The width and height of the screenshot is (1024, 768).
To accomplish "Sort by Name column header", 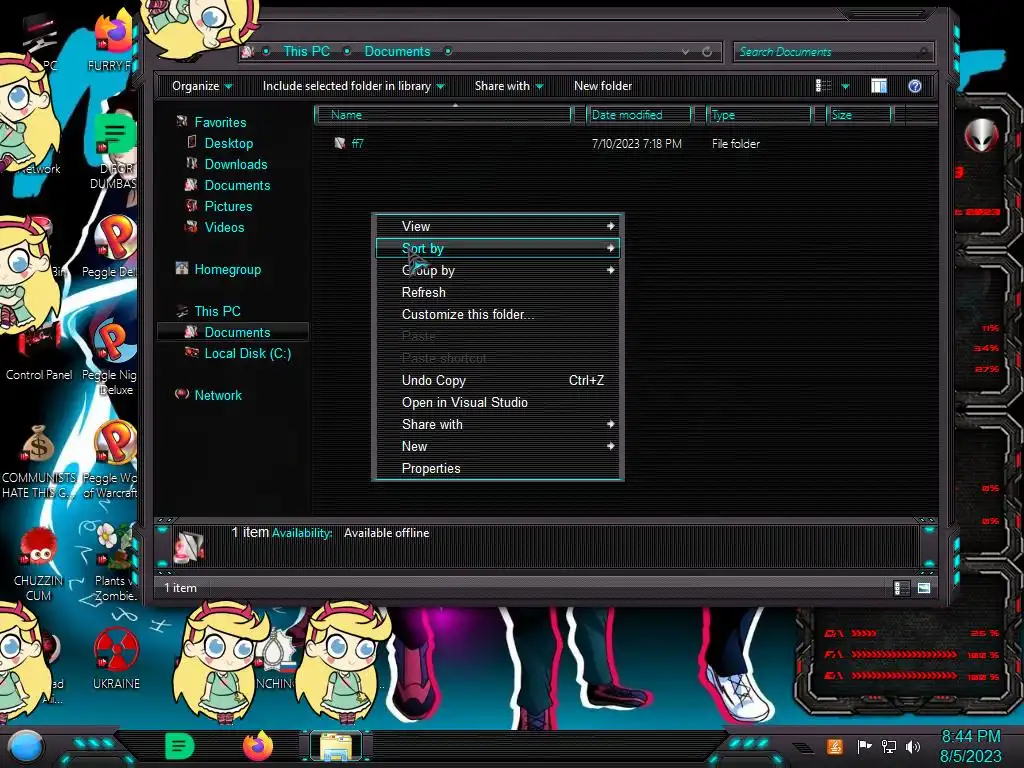I will point(443,115).
